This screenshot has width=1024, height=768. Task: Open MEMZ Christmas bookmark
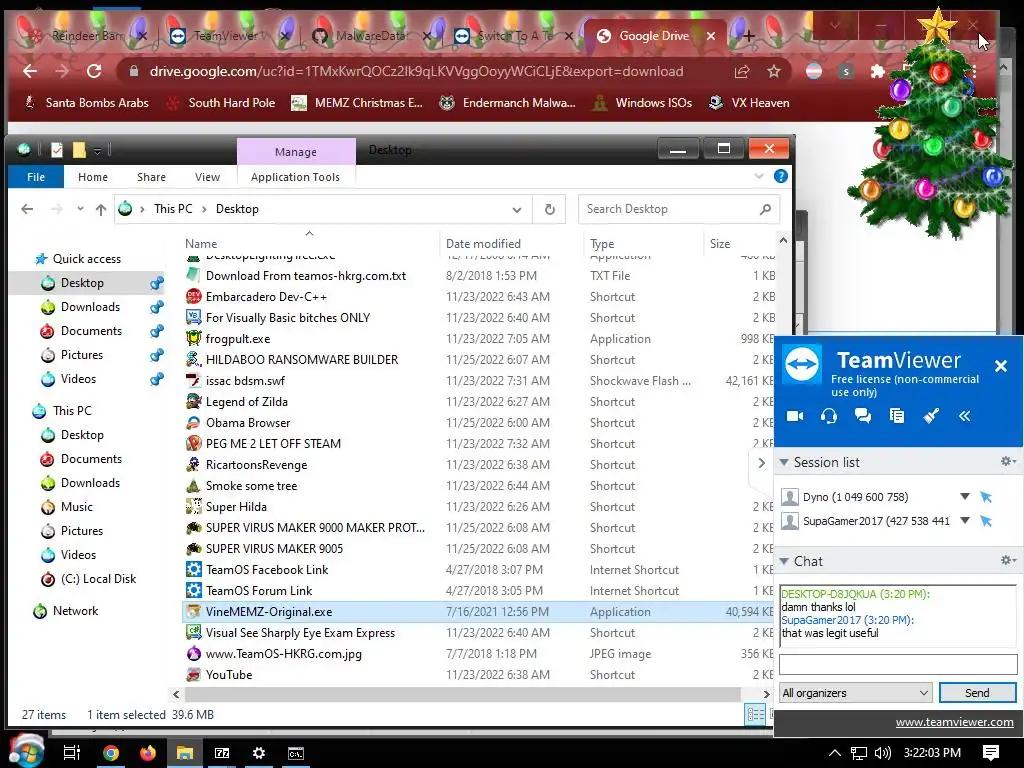(x=357, y=103)
